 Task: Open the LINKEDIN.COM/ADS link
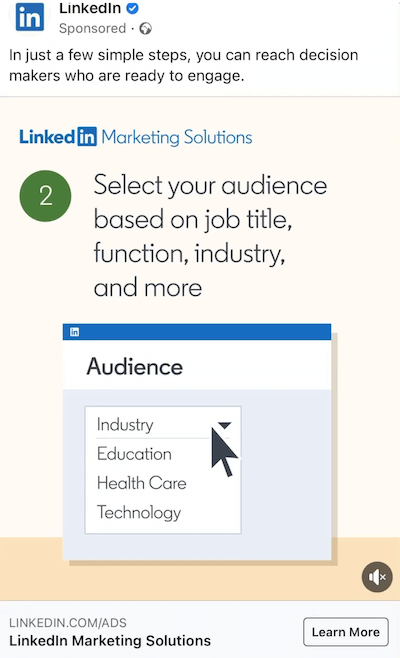pyautogui.click(x=68, y=623)
